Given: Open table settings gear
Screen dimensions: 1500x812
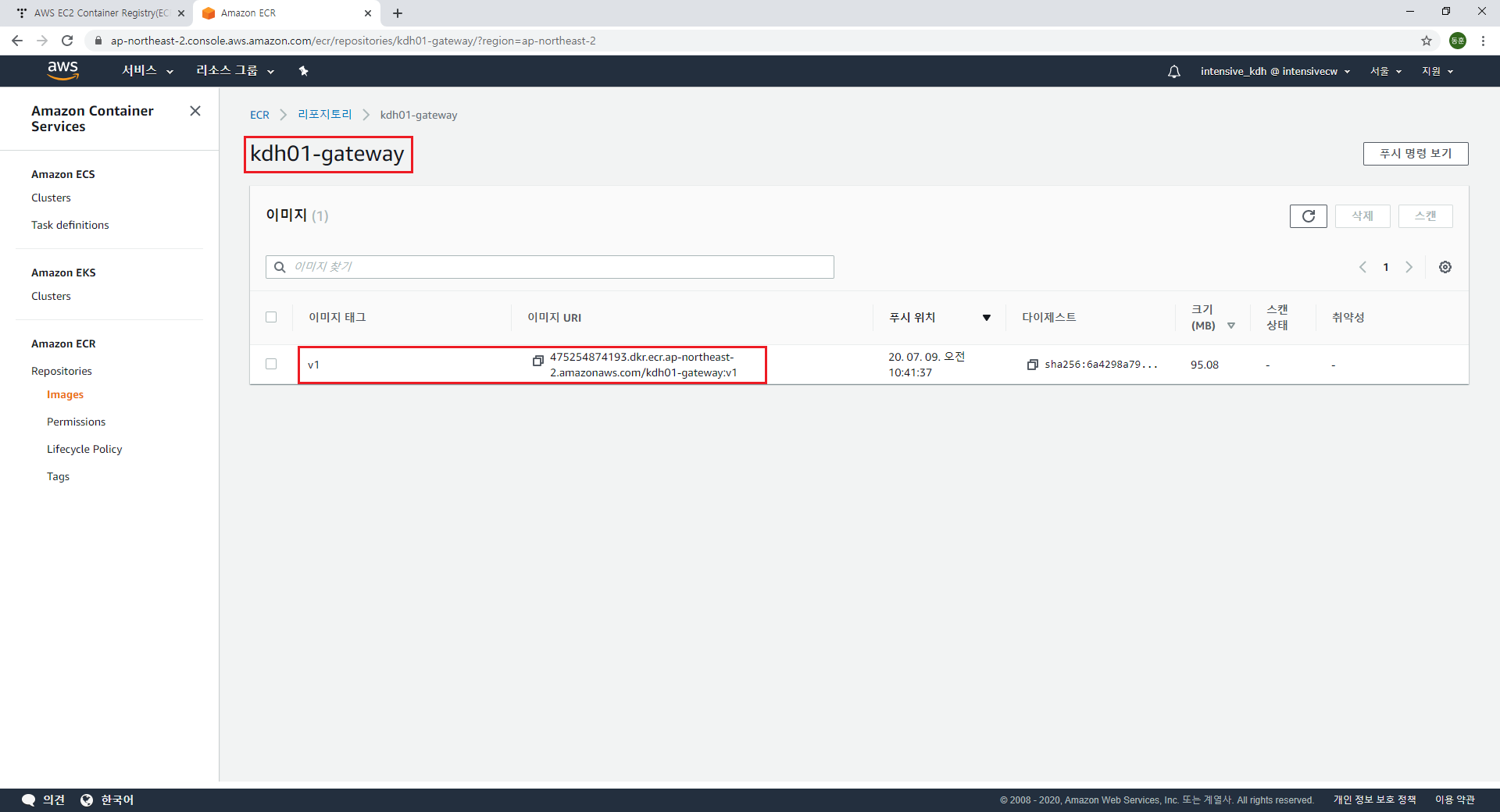Looking at the screenshot, I should pyautogui.click(x=1445, y=267).
